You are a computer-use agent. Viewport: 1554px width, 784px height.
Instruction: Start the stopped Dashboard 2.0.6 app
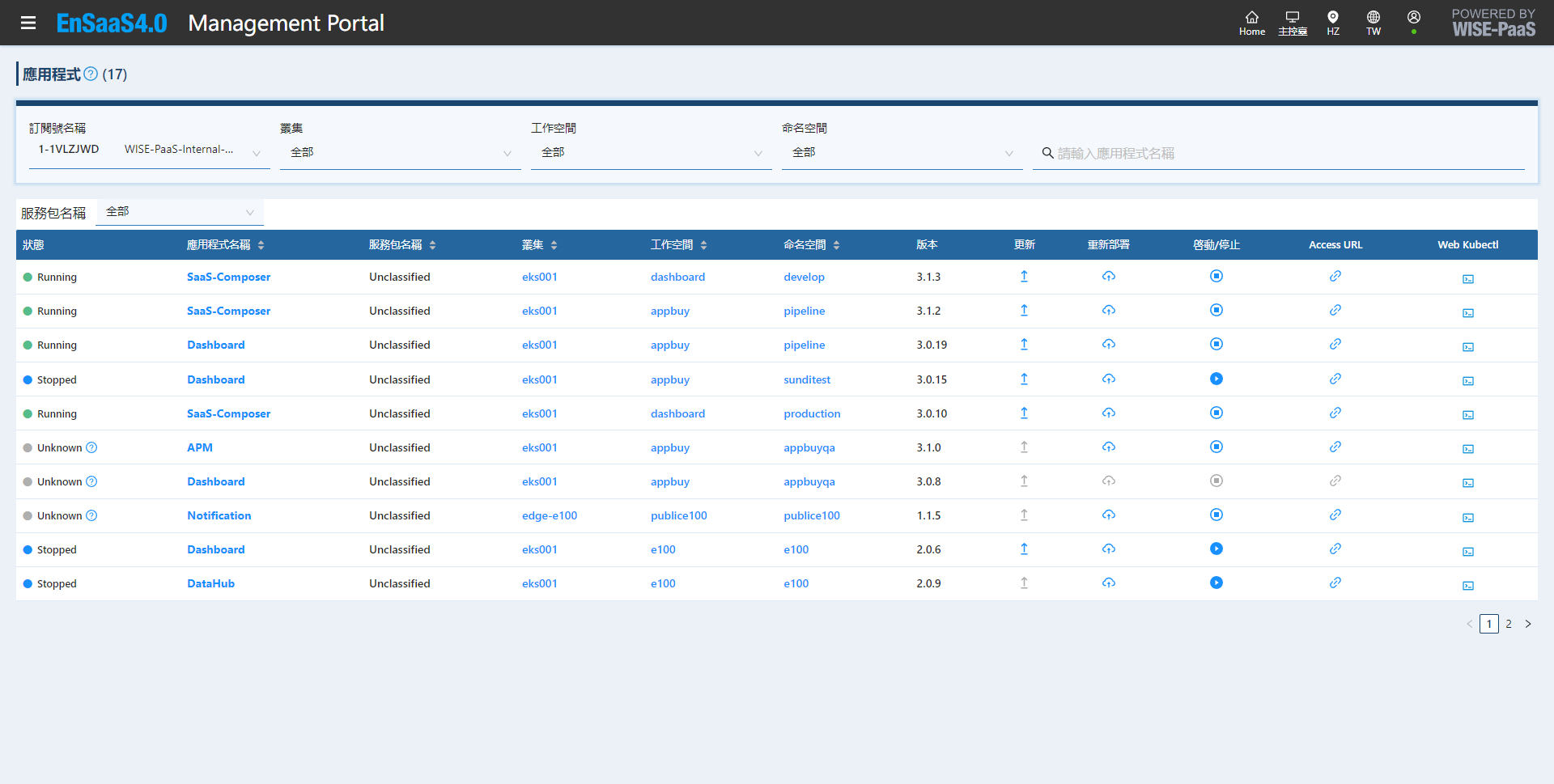(x=1216, y=549)
